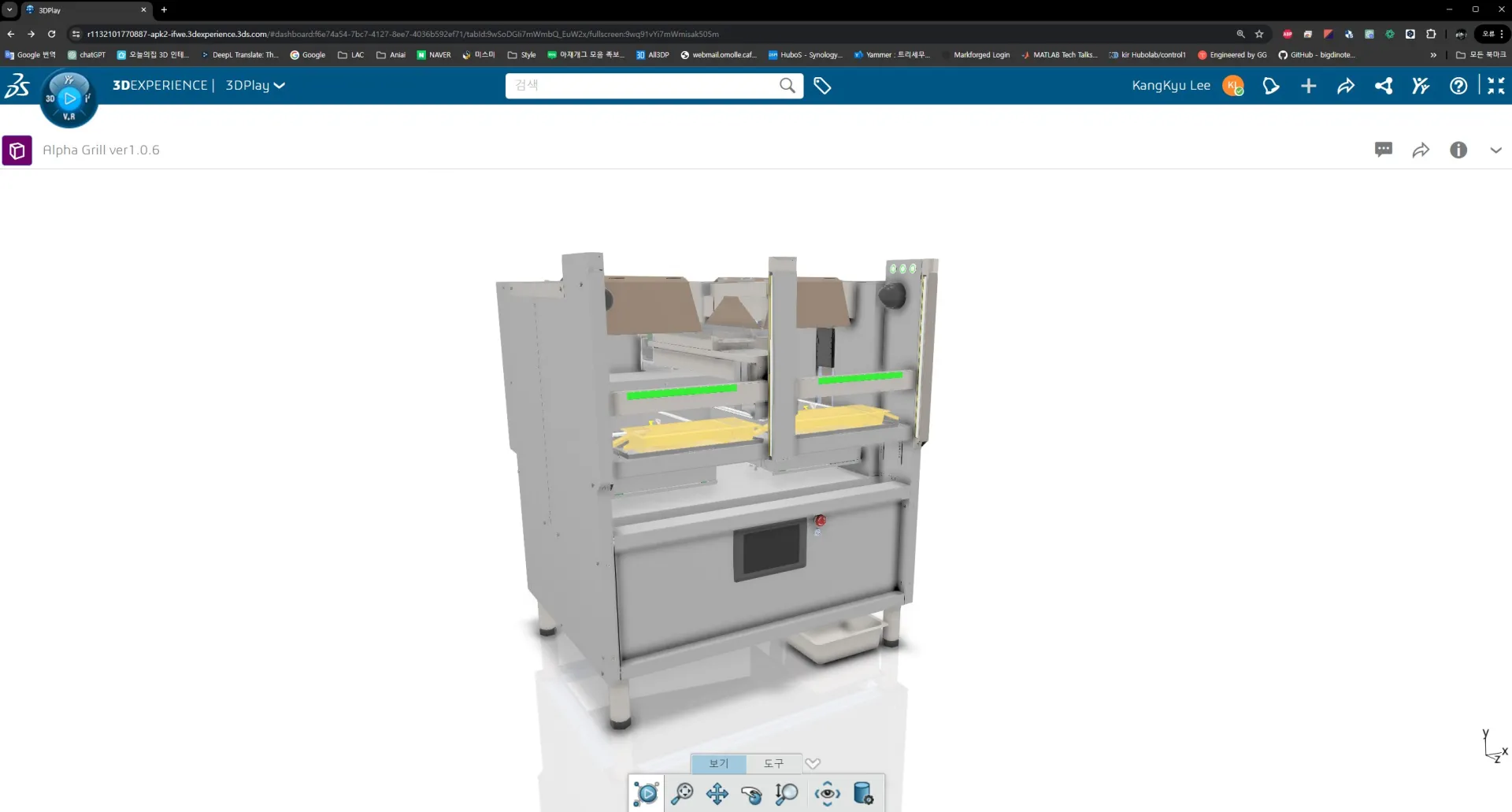Open rendering settings via the cylinder gear icon
The width and height of the screenshot is (1512, 812).
pyautogui.click(x=863, y=794)
